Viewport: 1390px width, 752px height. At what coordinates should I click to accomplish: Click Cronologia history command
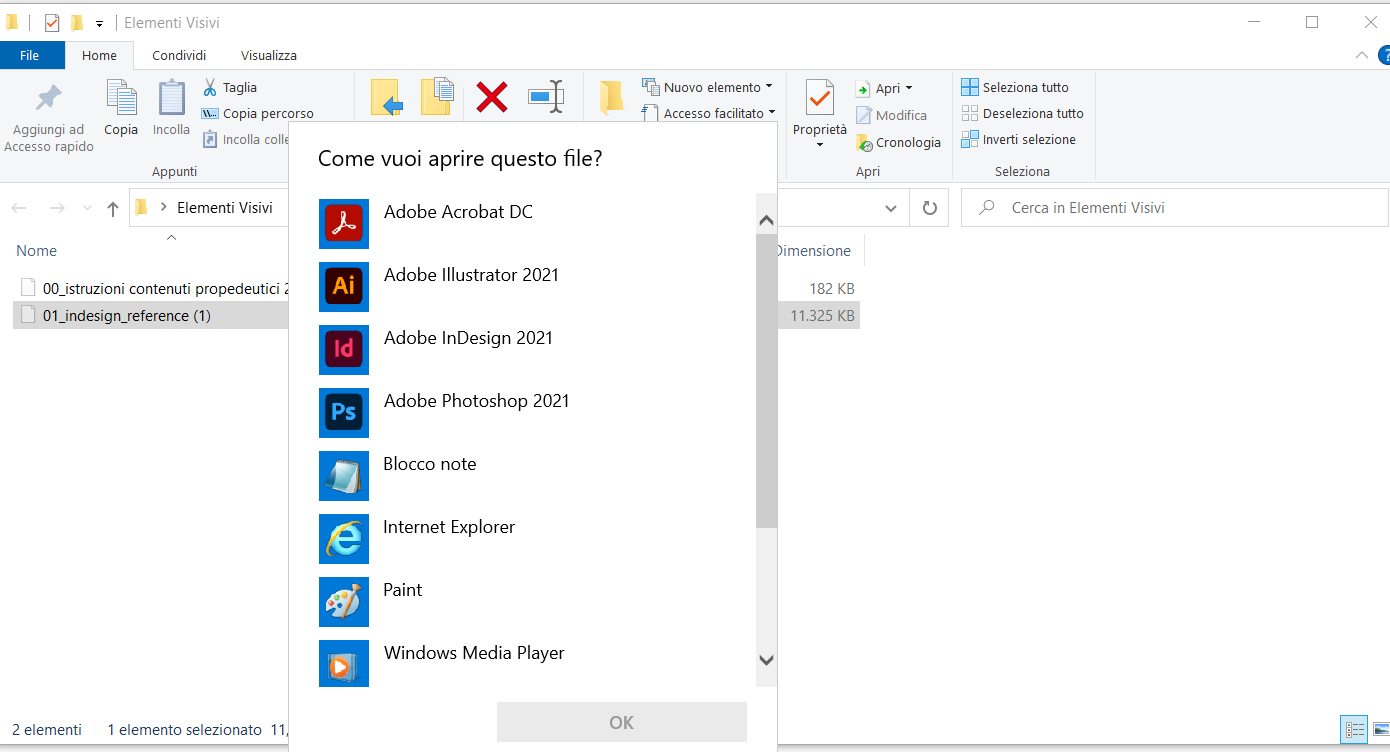(x=898, y=143)
